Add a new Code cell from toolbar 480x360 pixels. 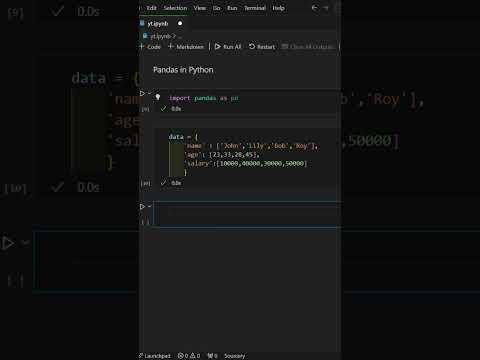[x=150, y=47]
